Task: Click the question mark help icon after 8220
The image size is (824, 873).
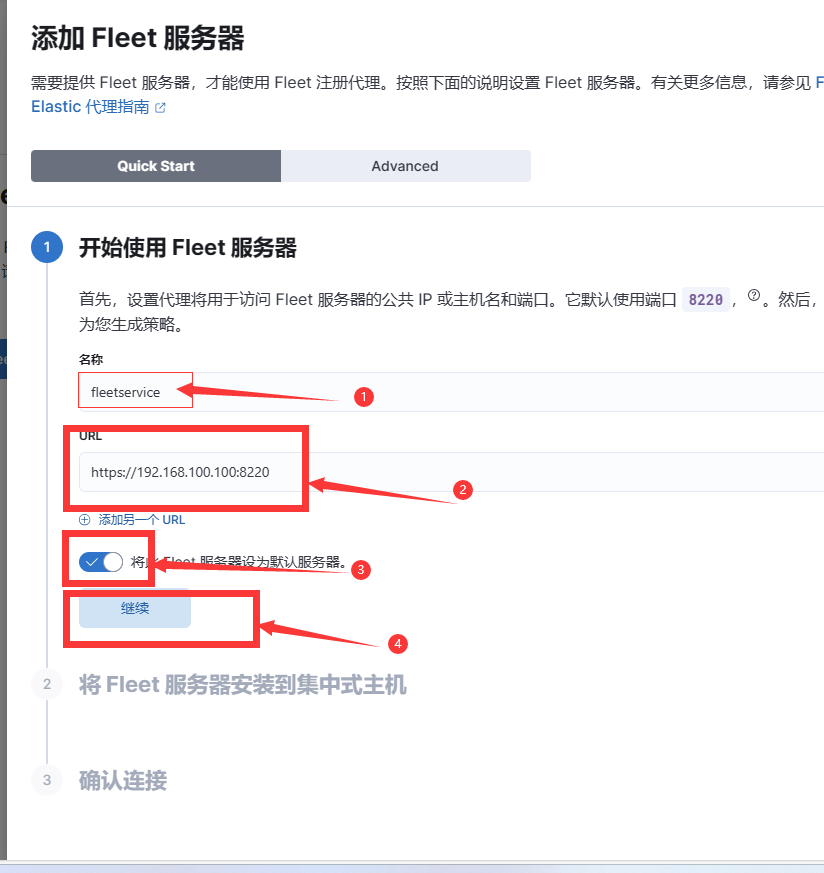Action: 754,296
